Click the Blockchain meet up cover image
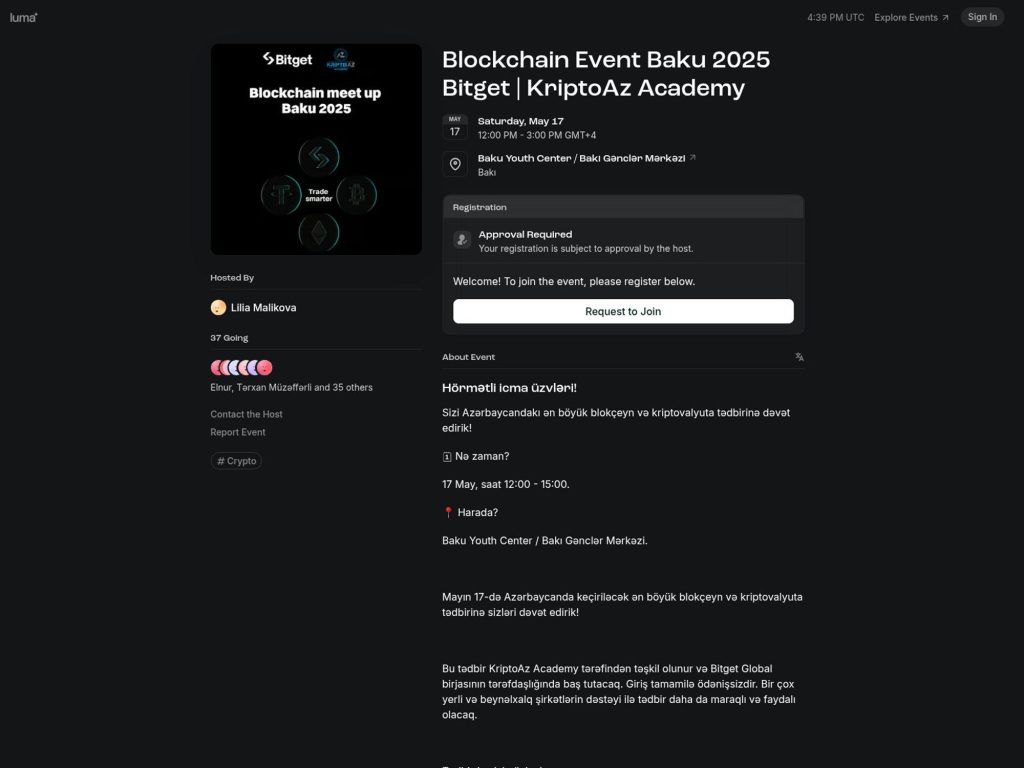Screen dimensions: 1024x768 (316, 148)
